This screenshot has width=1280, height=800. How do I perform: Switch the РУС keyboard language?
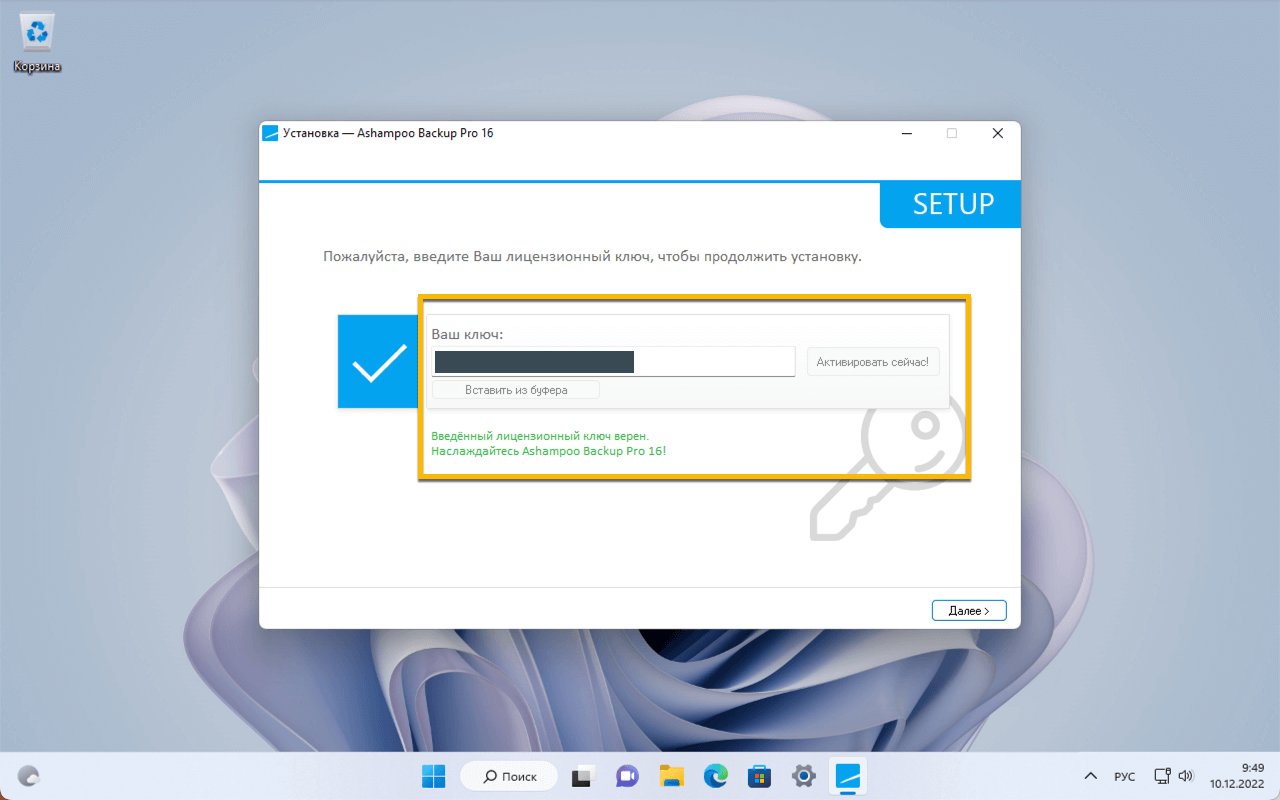[1124, 775]
